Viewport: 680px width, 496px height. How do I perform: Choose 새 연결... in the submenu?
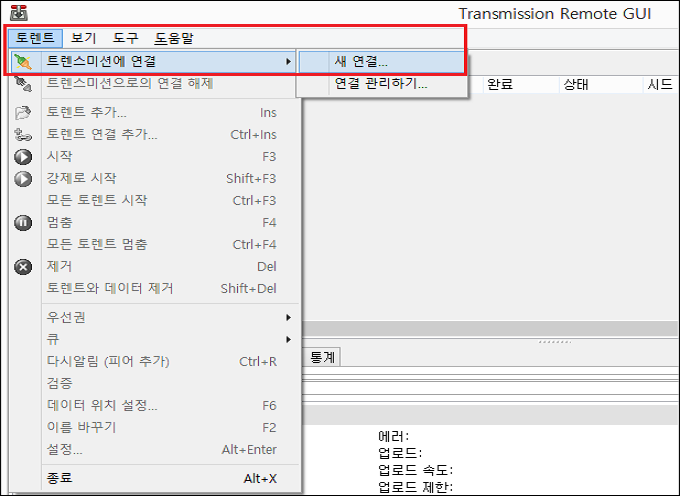pyautogui.click(x=382, y=62)
